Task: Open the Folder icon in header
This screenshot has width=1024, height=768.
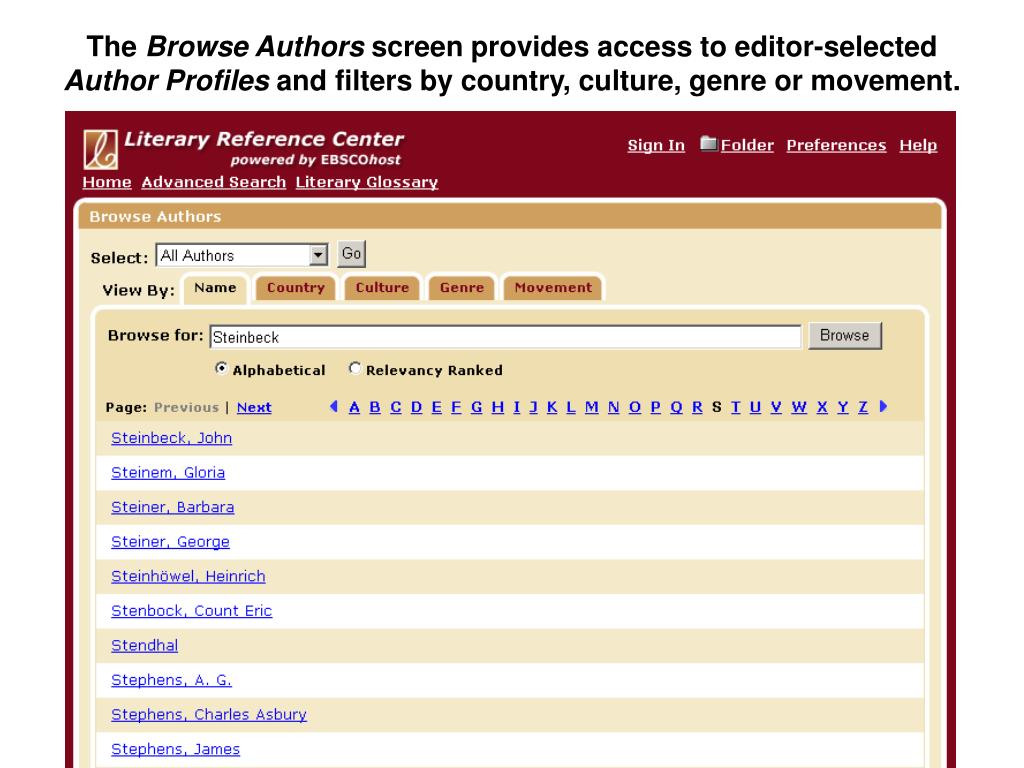Action: click(709, 143)
